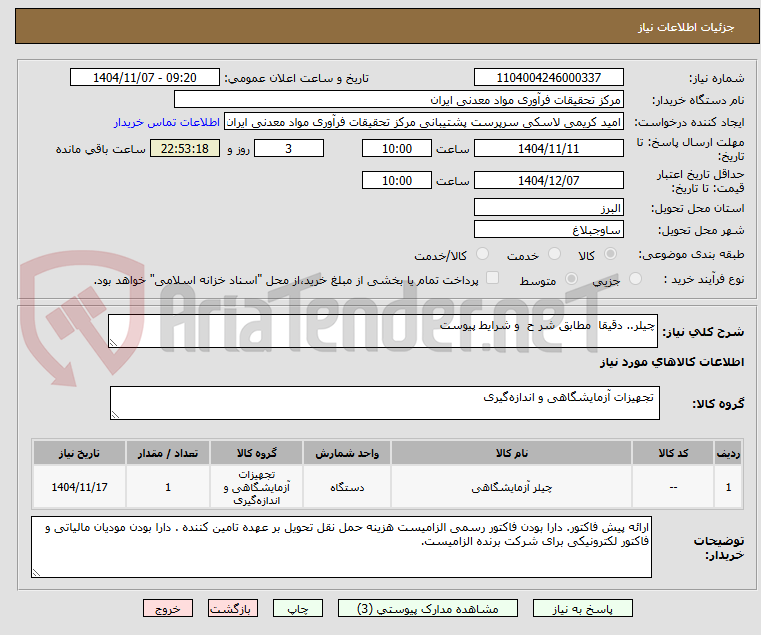Click the 1404/11/17 date cell
The width and height of the screenshot is (761, 635).
[80, 487]
